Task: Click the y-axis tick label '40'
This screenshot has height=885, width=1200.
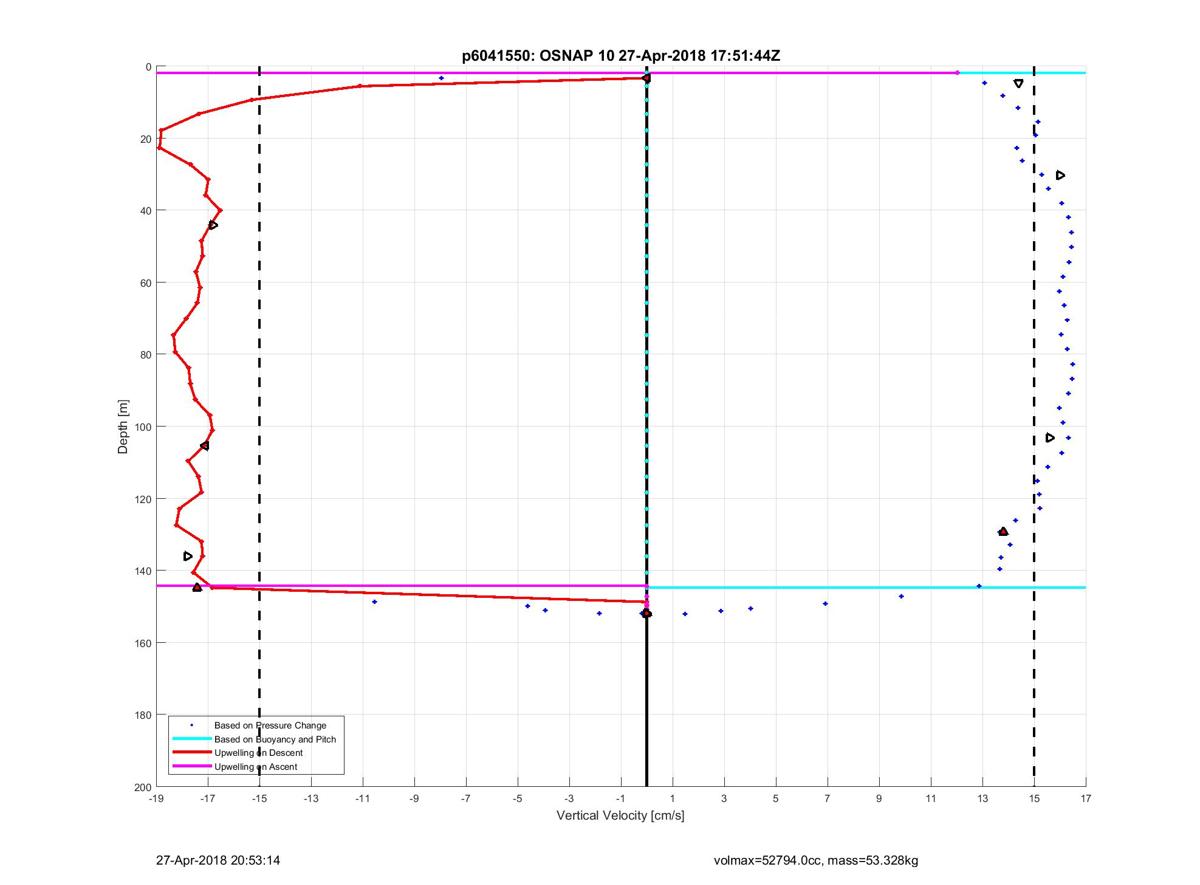Action: click(146, 211)
